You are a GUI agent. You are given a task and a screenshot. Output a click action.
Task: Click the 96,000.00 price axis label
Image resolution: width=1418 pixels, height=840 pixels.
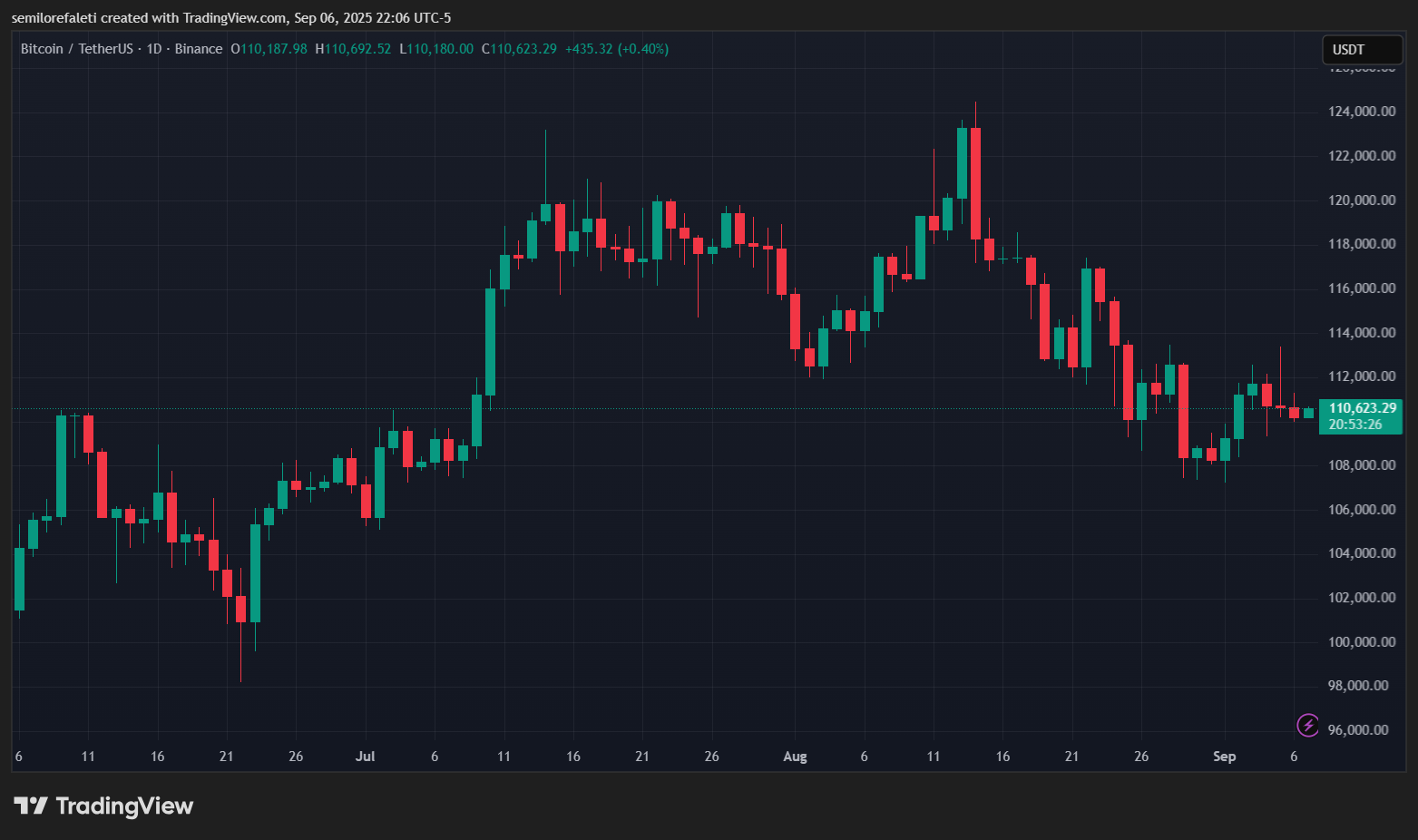(x=1358, y=730)
